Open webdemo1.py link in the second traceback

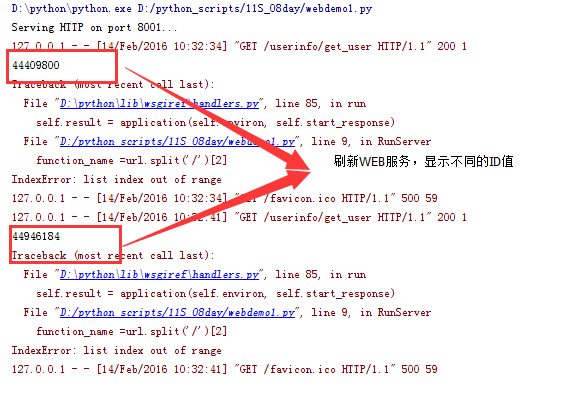(x=177, y=313)
